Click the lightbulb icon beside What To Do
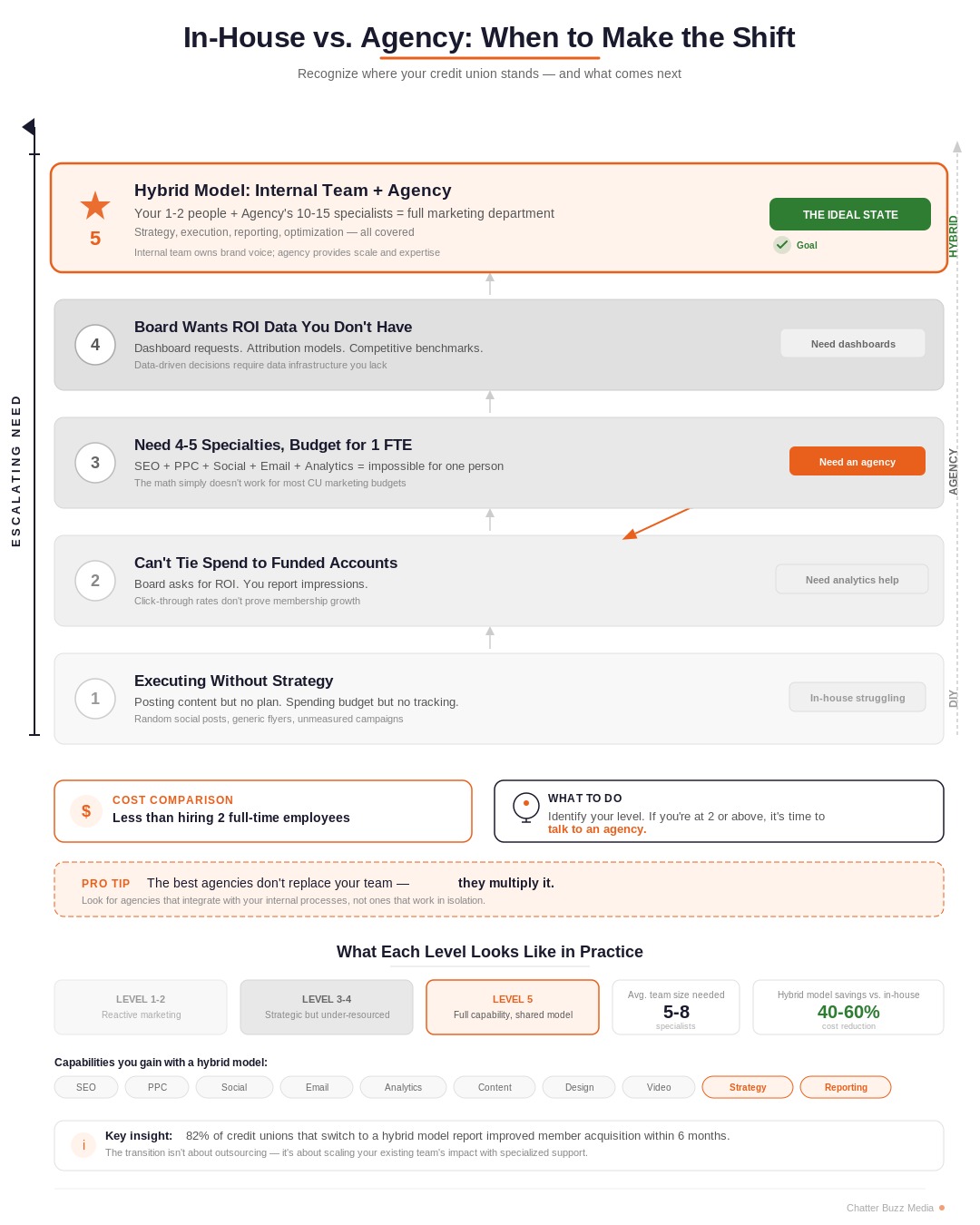980x1225 pixels. (x=526, y=807)
